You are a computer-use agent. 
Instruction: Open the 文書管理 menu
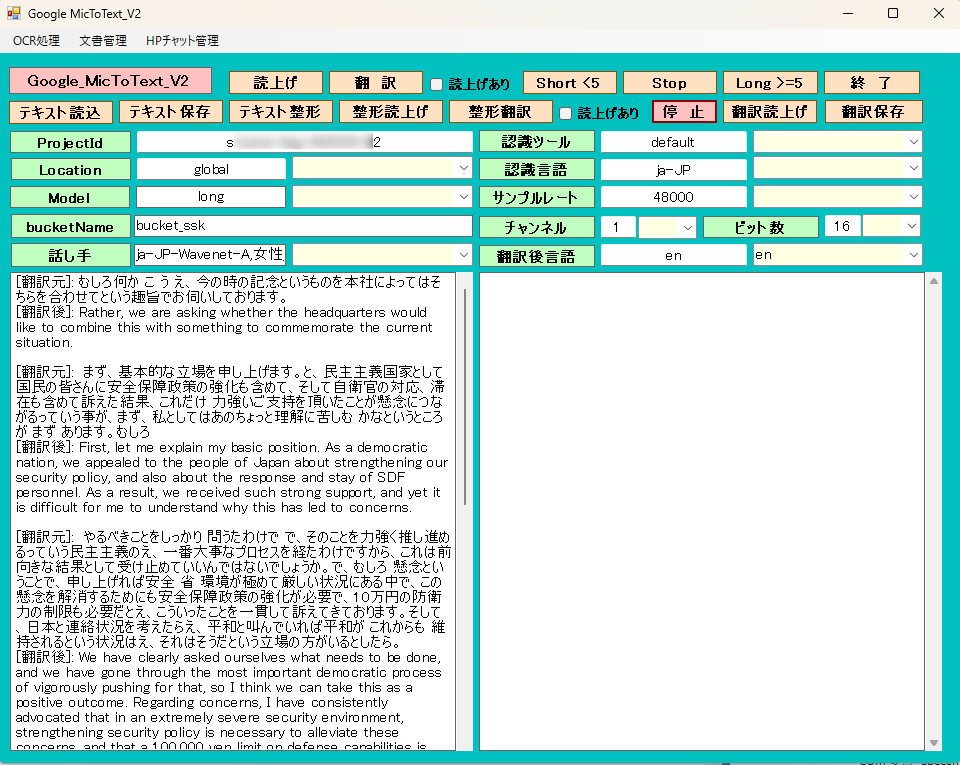tap(103, 41)
